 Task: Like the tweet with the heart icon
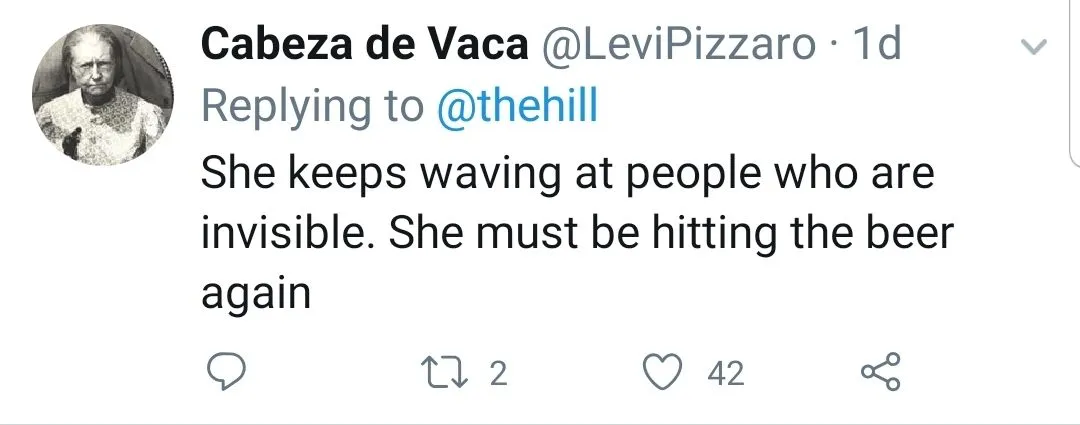pyautogui.click(x=661, y=373)
